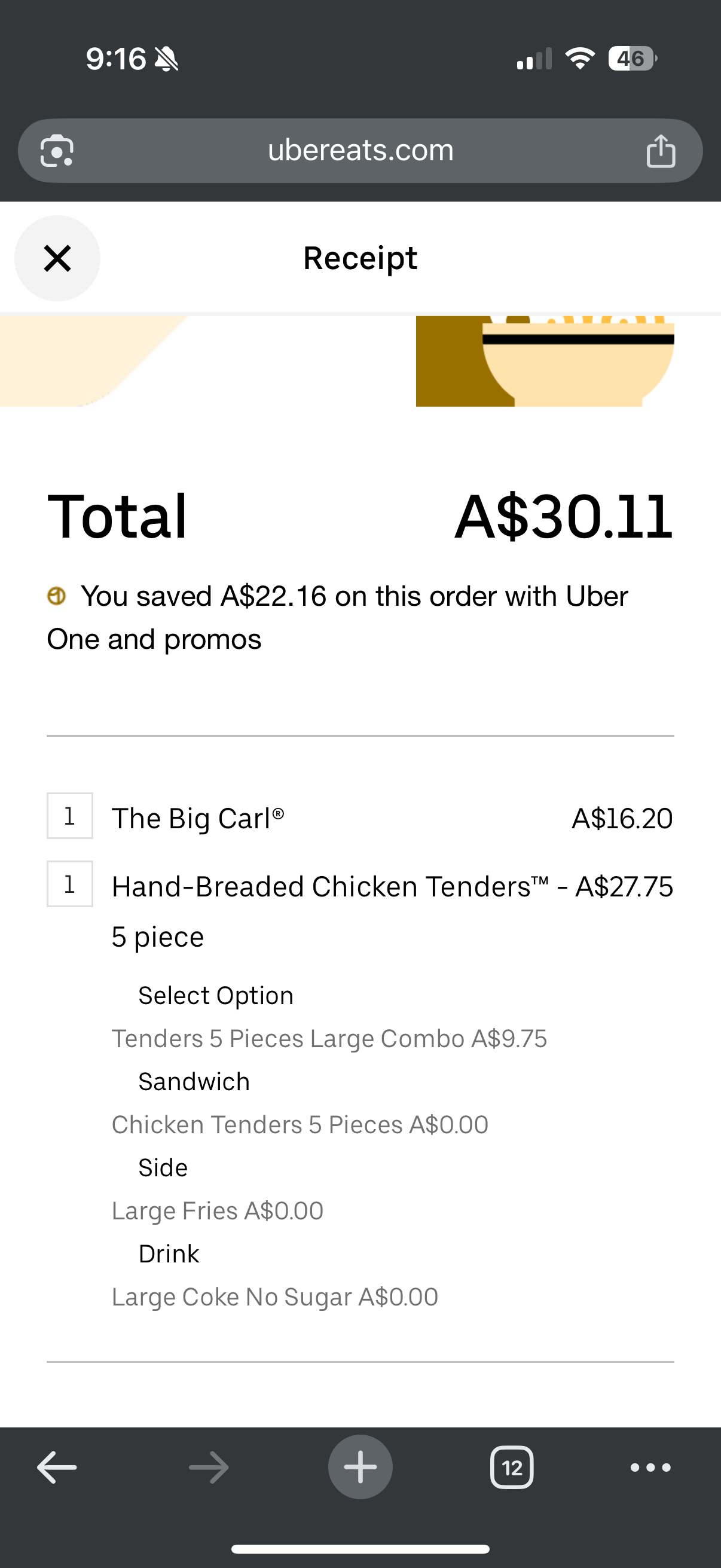721x1568 pixels.
Task: Tap the Uber One savings badge icon
Action: tap(57, 595)
